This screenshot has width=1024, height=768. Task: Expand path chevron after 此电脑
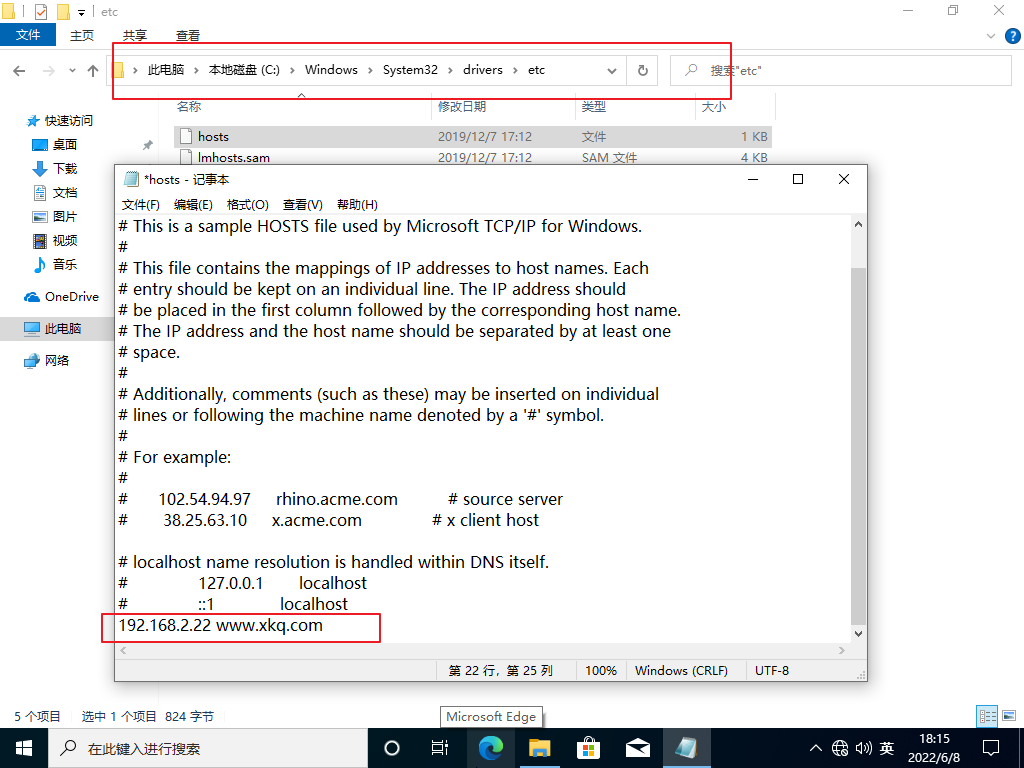(195, 70)
